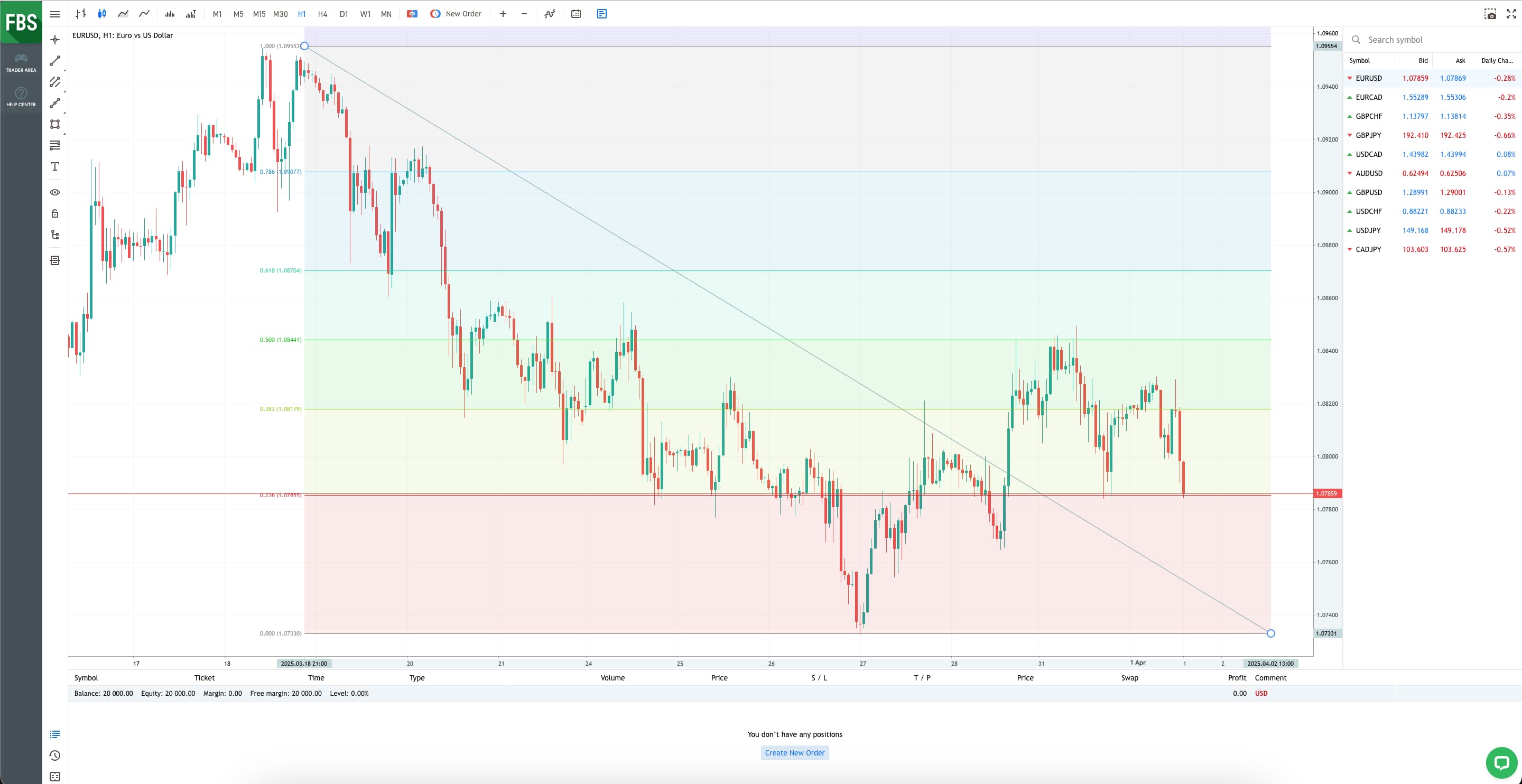This screenshot has width=1522, height=784.
Task: Open the live chat support bubble
Action: (1501, 763)
